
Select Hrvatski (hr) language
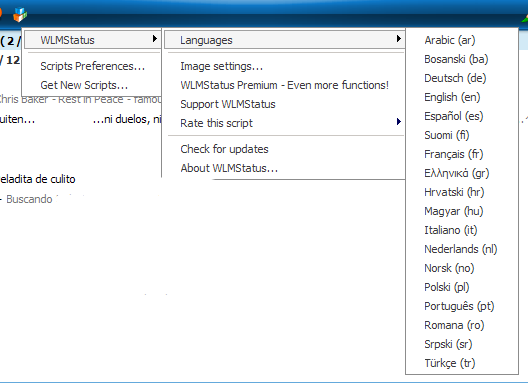pos(462,192)
